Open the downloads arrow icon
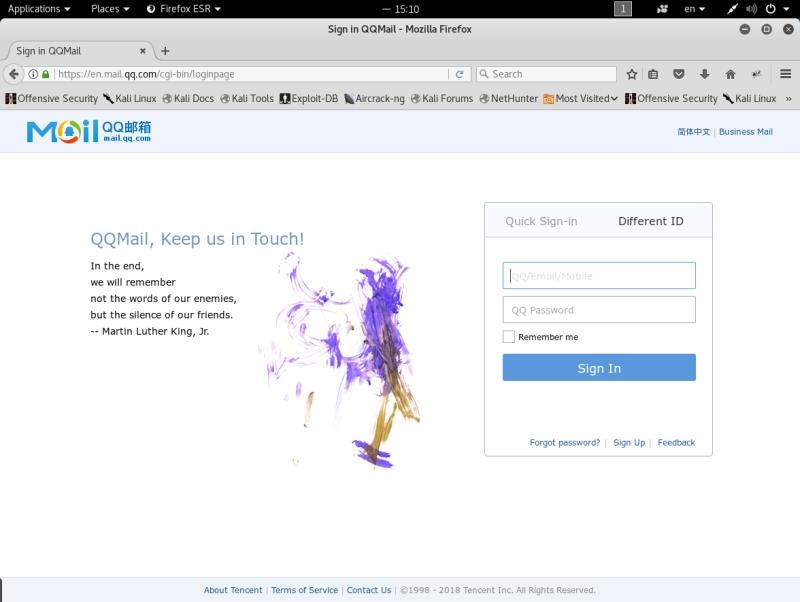800x602 pixels. [705, 74]
